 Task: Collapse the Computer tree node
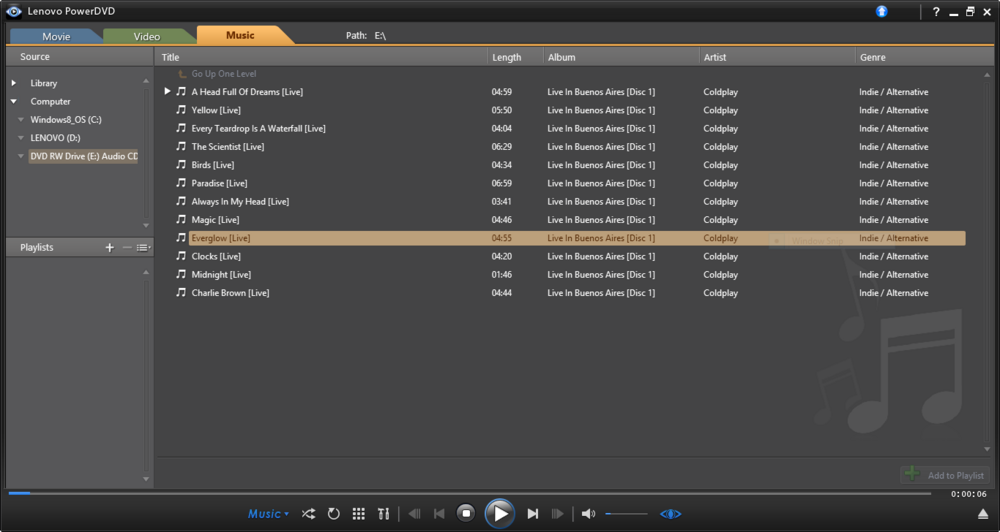tap(13, 101)
